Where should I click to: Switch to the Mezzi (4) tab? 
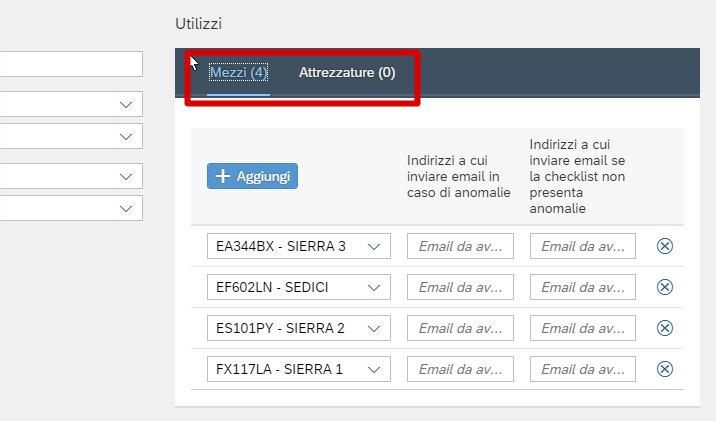tap(238, 73)
